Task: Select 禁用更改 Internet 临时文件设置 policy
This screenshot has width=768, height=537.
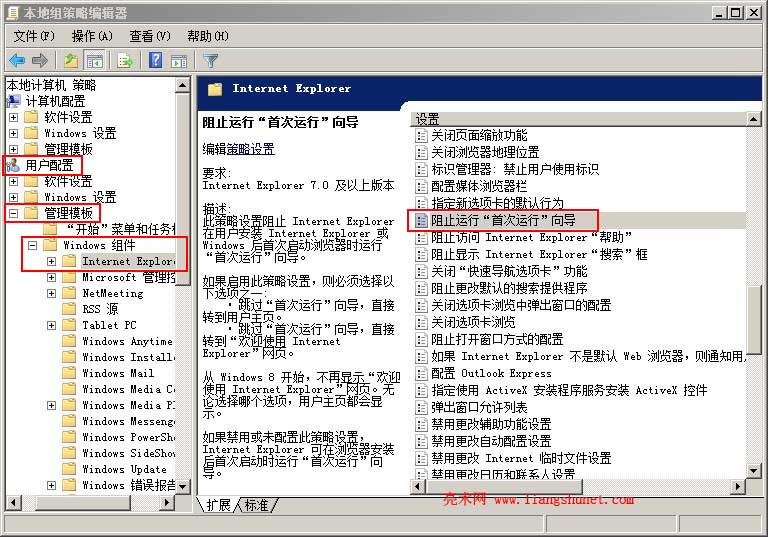Action: click(521, 459)
